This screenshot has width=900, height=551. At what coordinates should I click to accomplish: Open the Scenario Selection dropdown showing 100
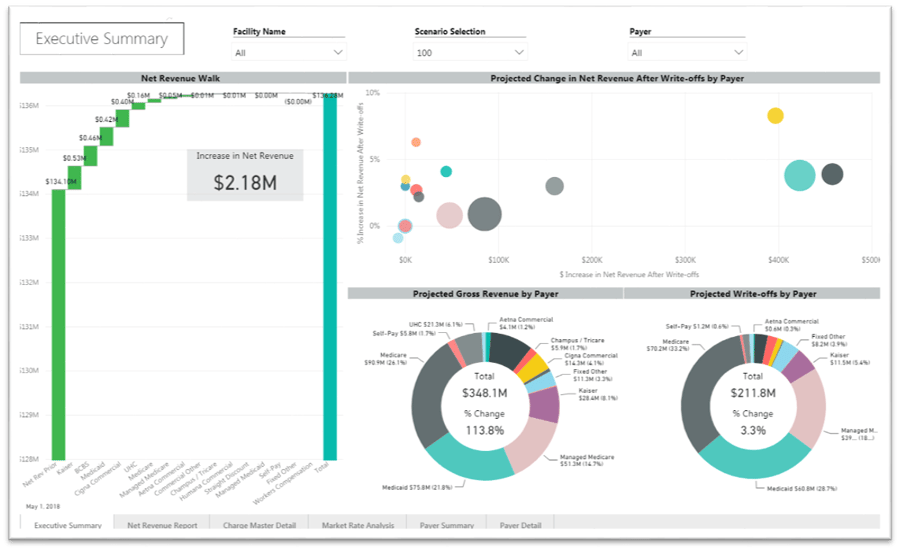[x=470, y=52]
